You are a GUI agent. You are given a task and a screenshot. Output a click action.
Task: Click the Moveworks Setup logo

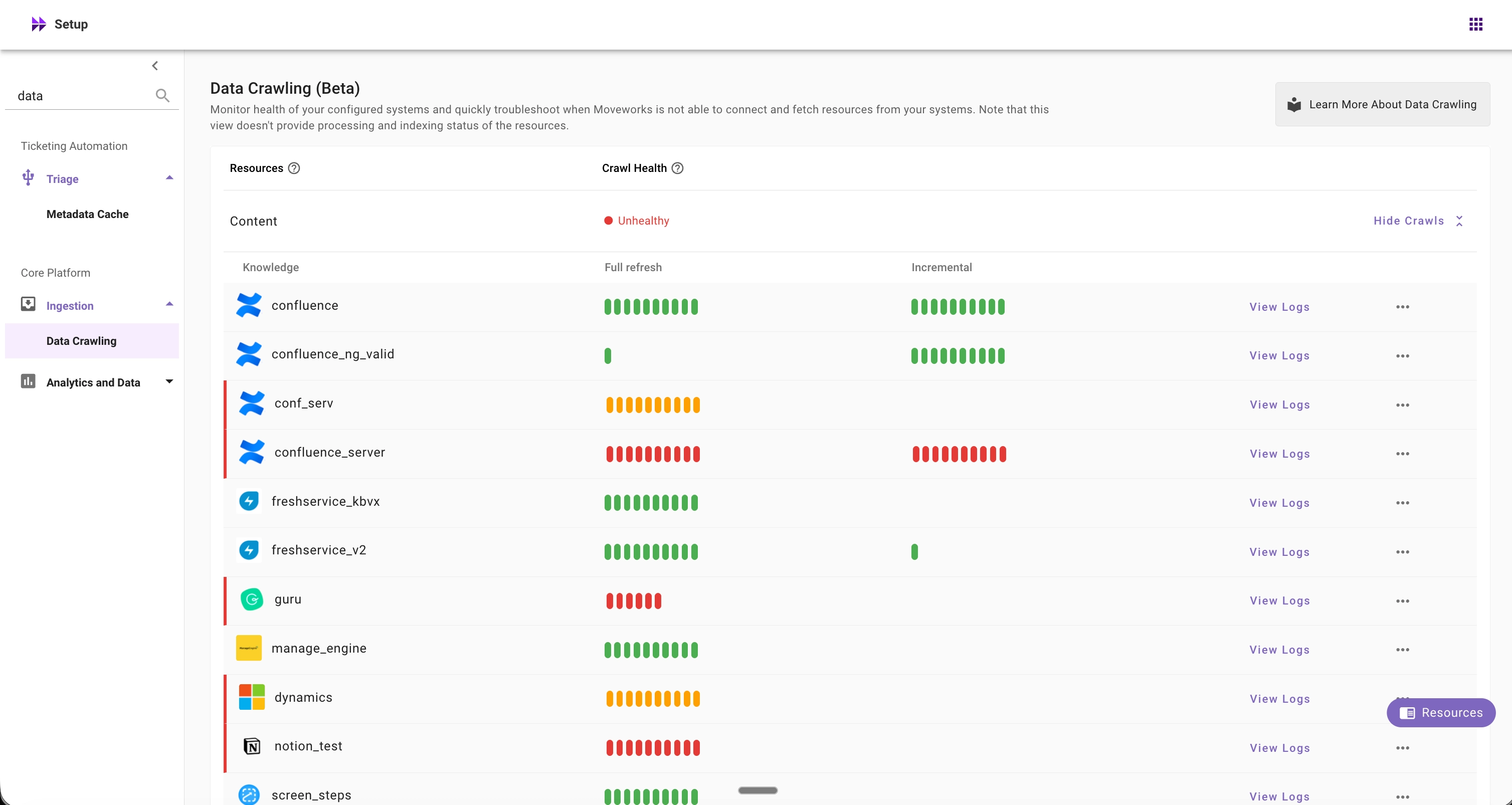click(39, 24)
